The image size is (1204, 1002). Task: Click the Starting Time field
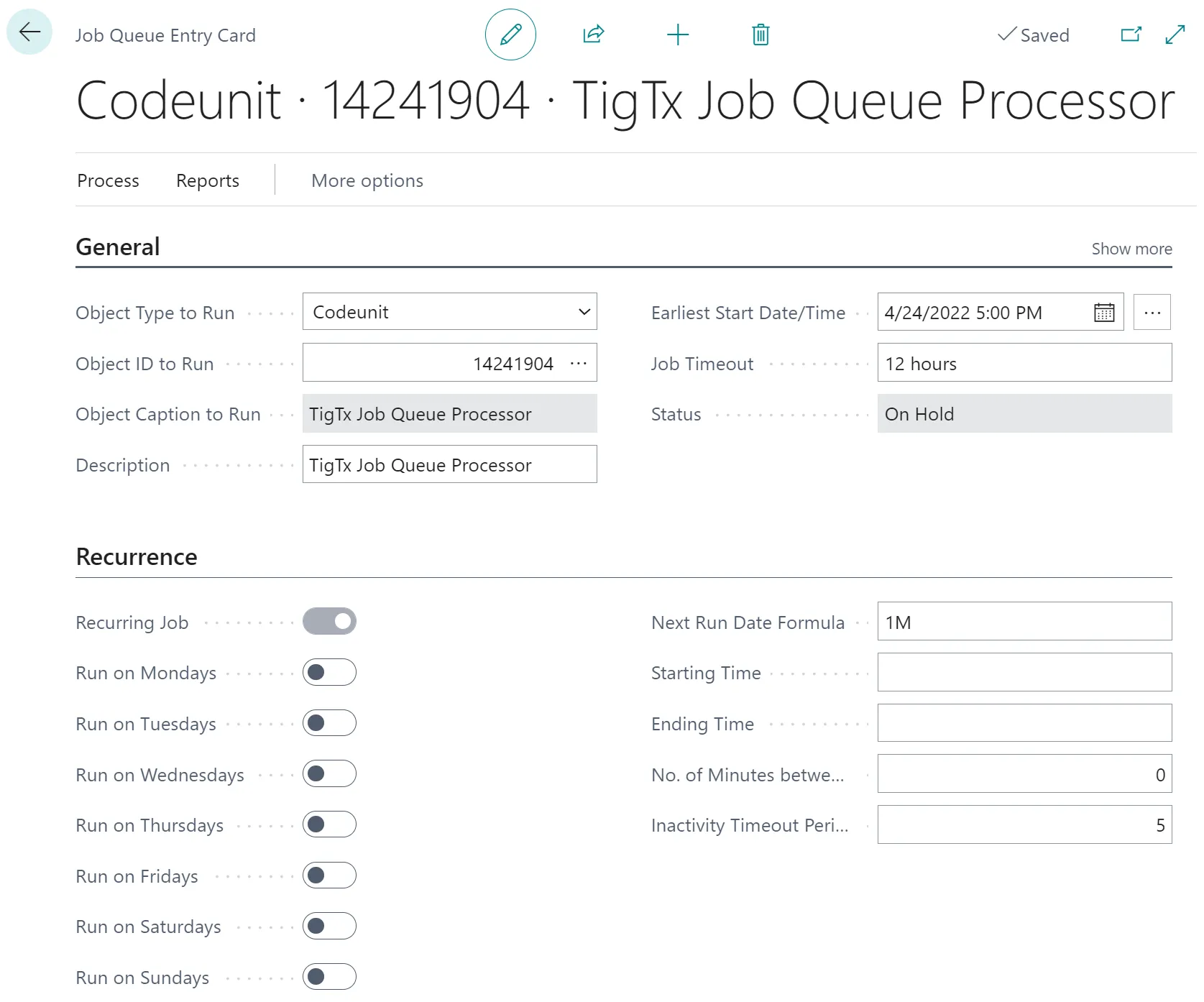[1024, 672]
